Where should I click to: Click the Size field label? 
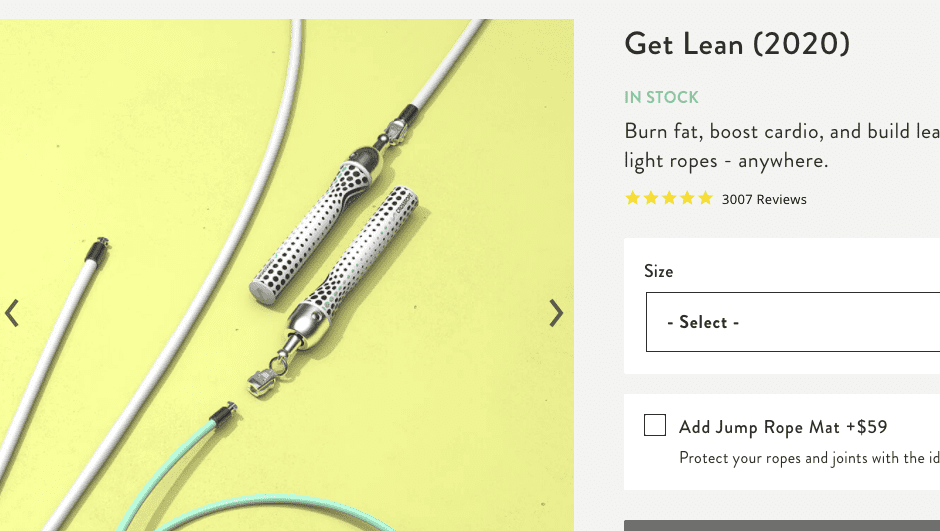pyautogui.click(x=658, y=271)
